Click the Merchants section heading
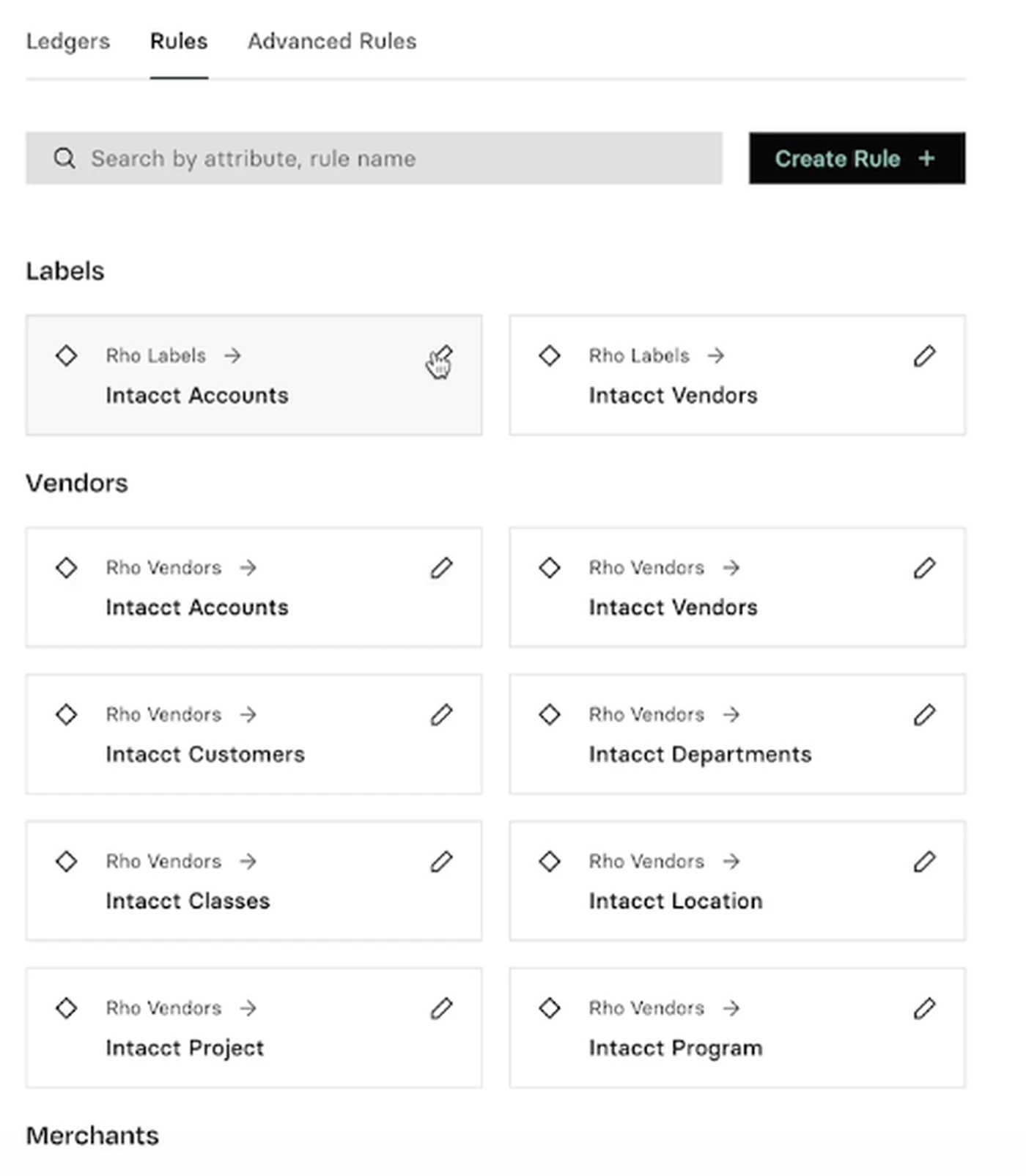 point(92,1136)
